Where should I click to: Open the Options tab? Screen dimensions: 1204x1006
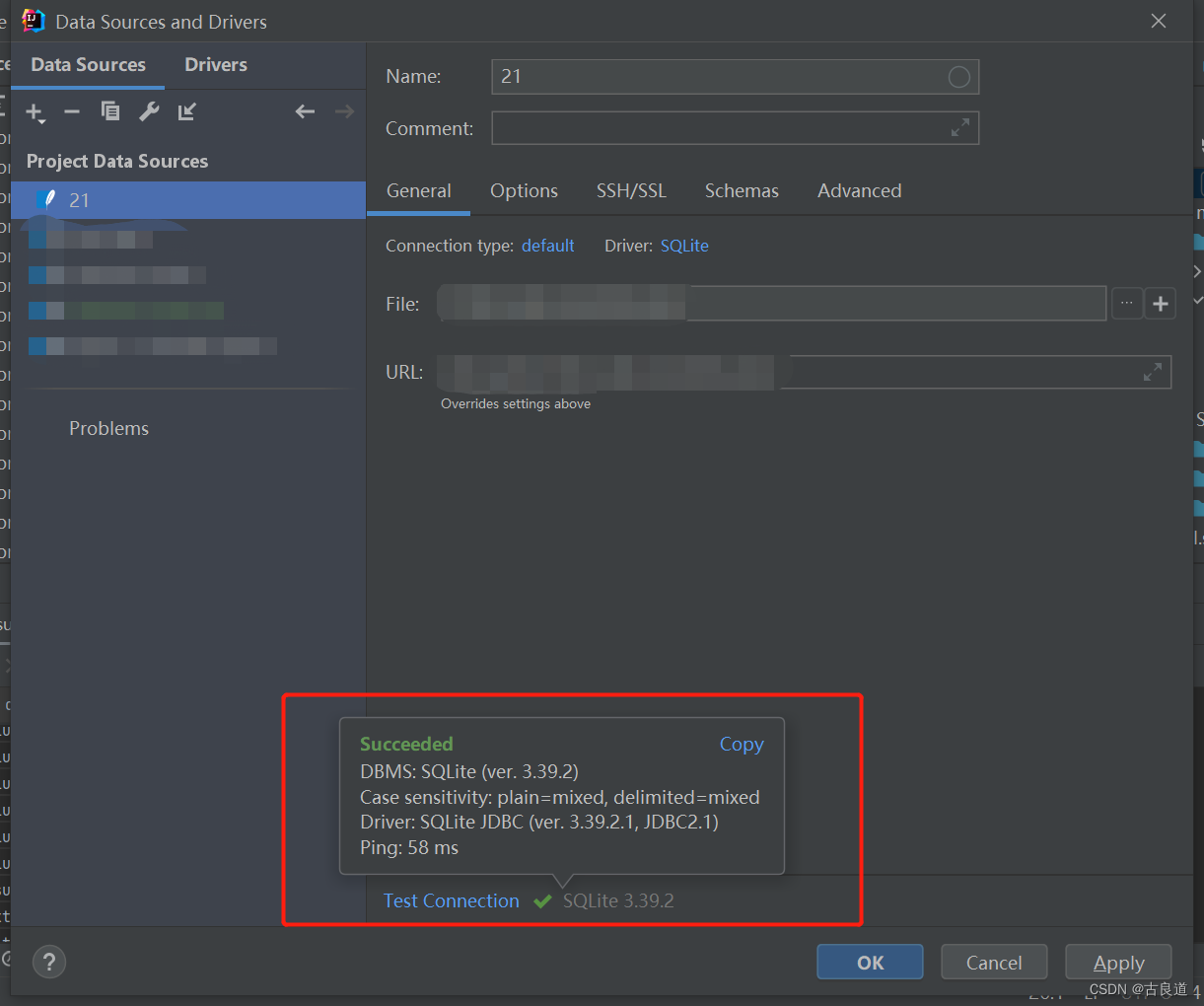(x=524, y=191)
